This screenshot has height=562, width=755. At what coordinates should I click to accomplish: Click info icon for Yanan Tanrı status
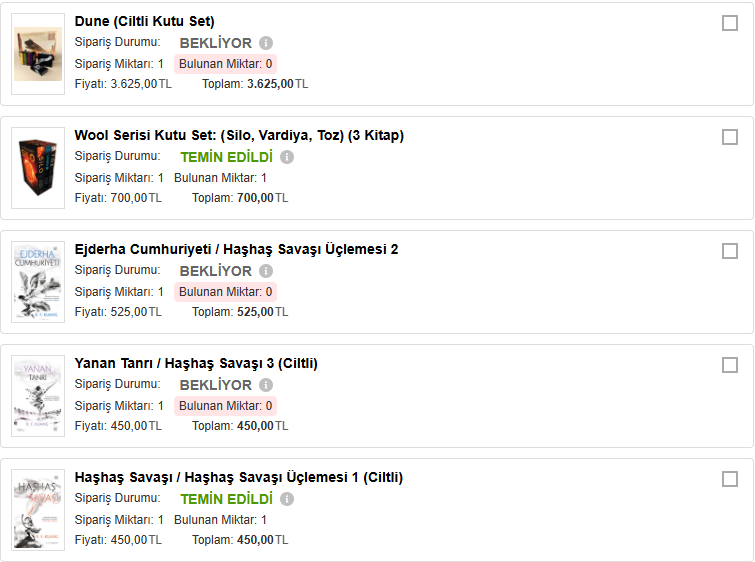266,385
